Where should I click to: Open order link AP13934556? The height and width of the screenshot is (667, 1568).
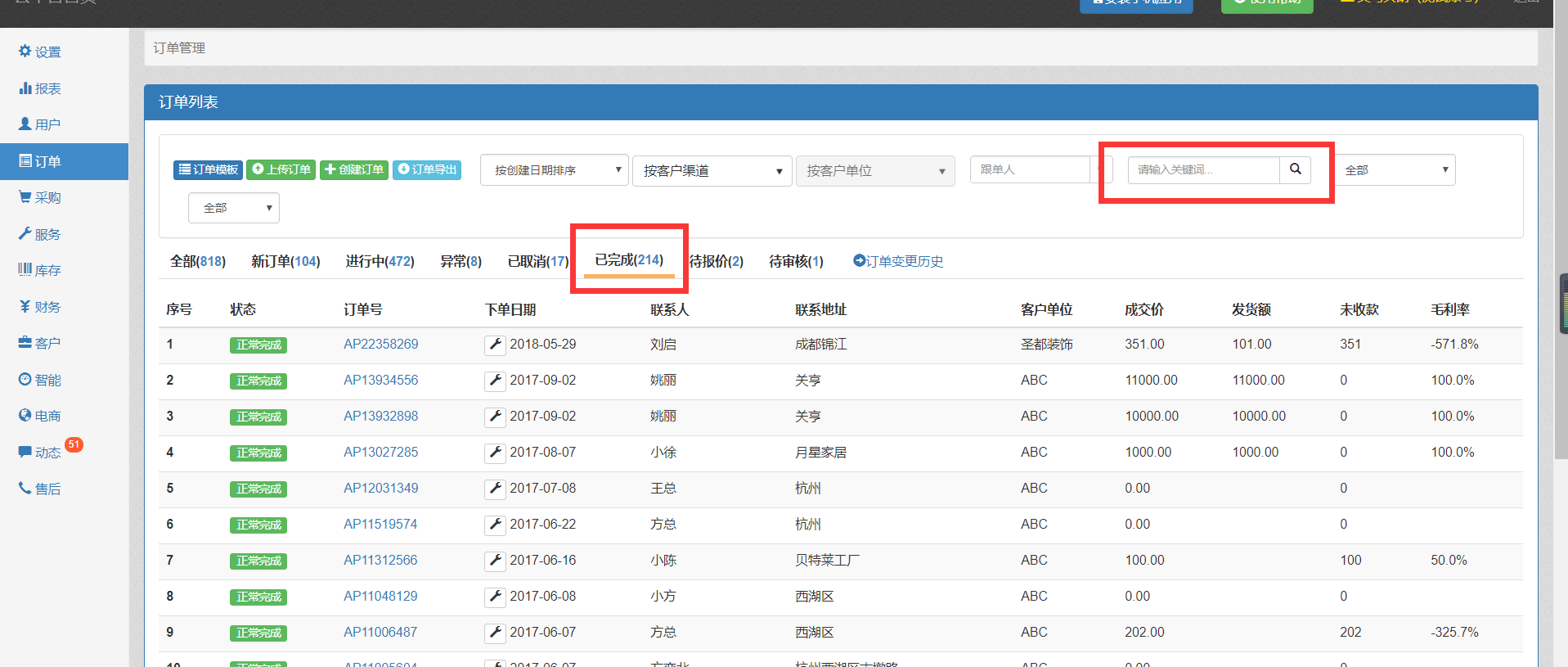[380, 380]
